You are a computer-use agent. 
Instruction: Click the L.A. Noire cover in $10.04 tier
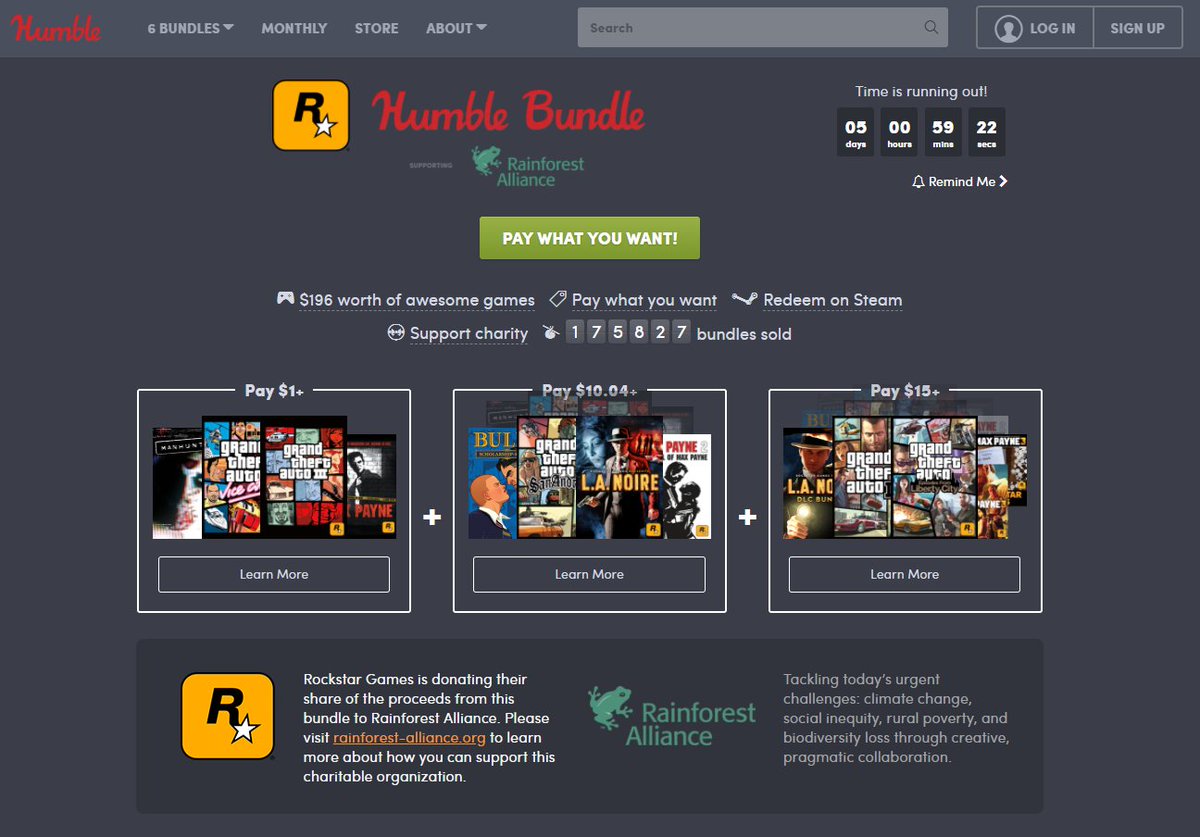coord(619,477)
